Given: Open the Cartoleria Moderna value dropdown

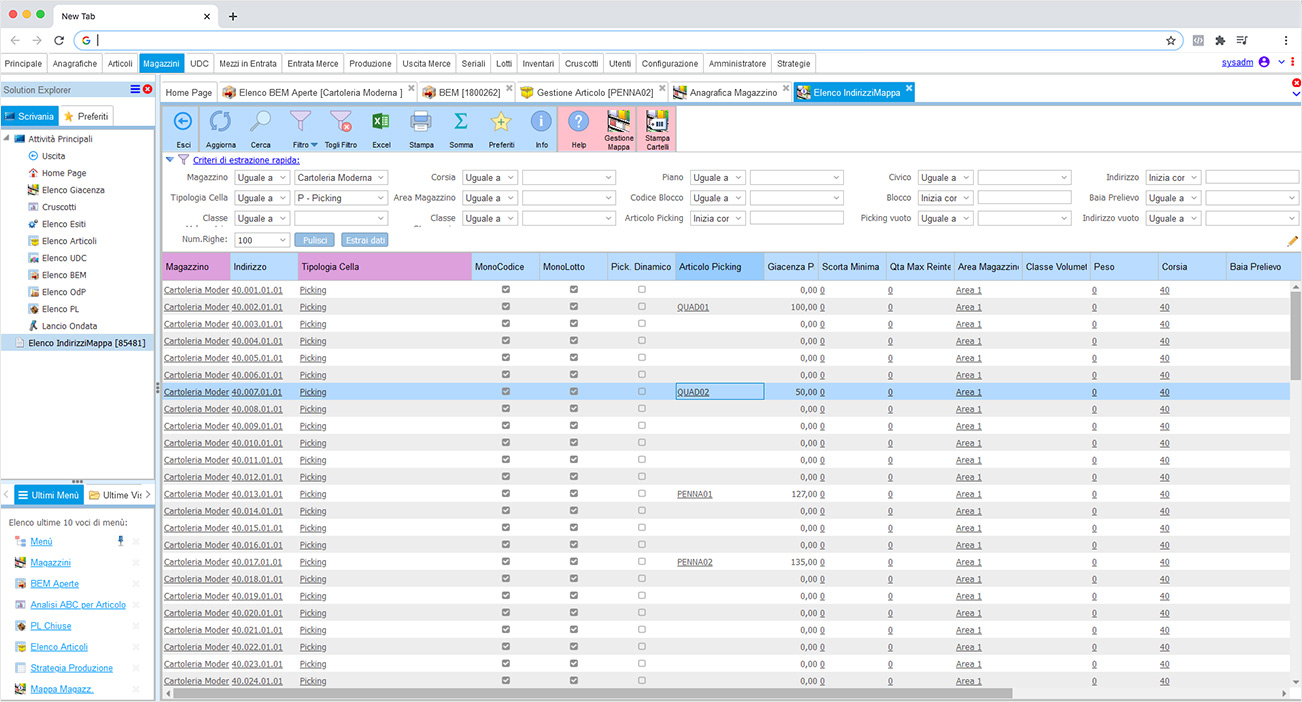Looking at the screenshot, I should (341, 178).
